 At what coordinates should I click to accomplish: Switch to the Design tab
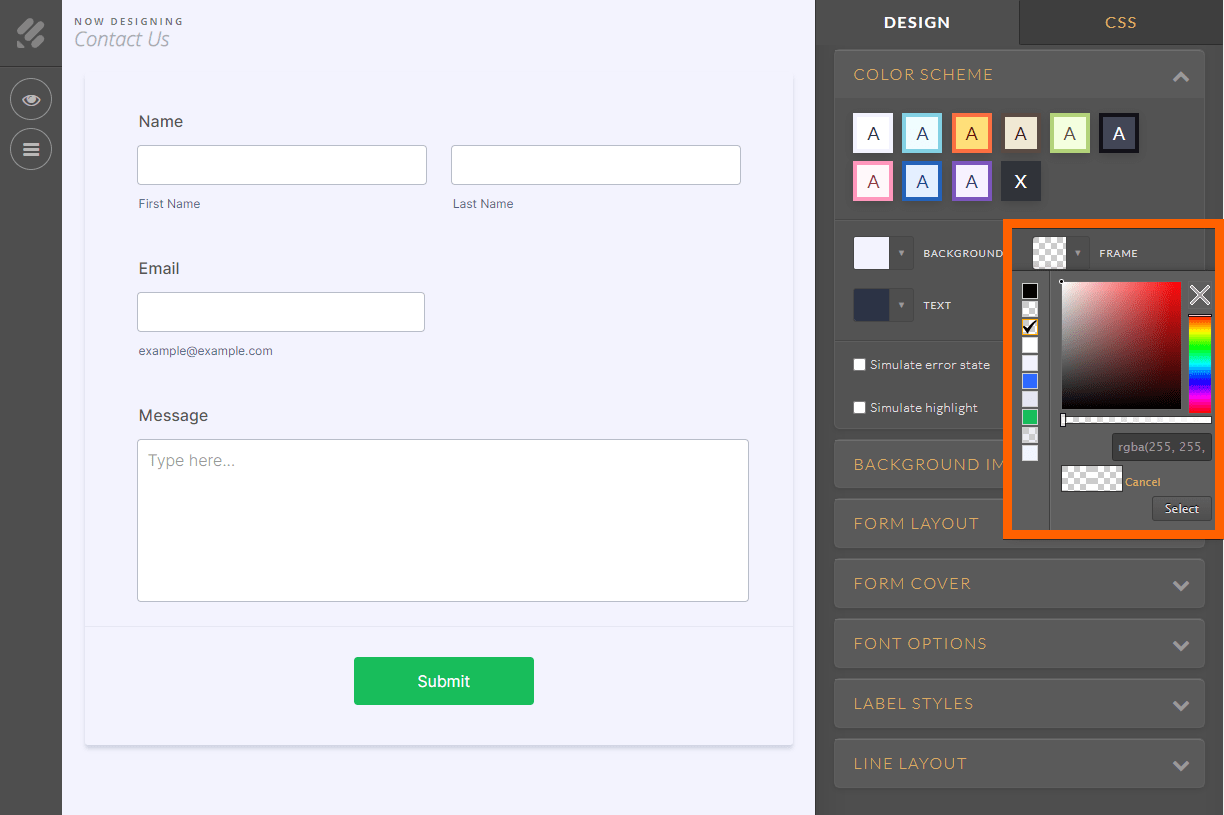point(917,22)
